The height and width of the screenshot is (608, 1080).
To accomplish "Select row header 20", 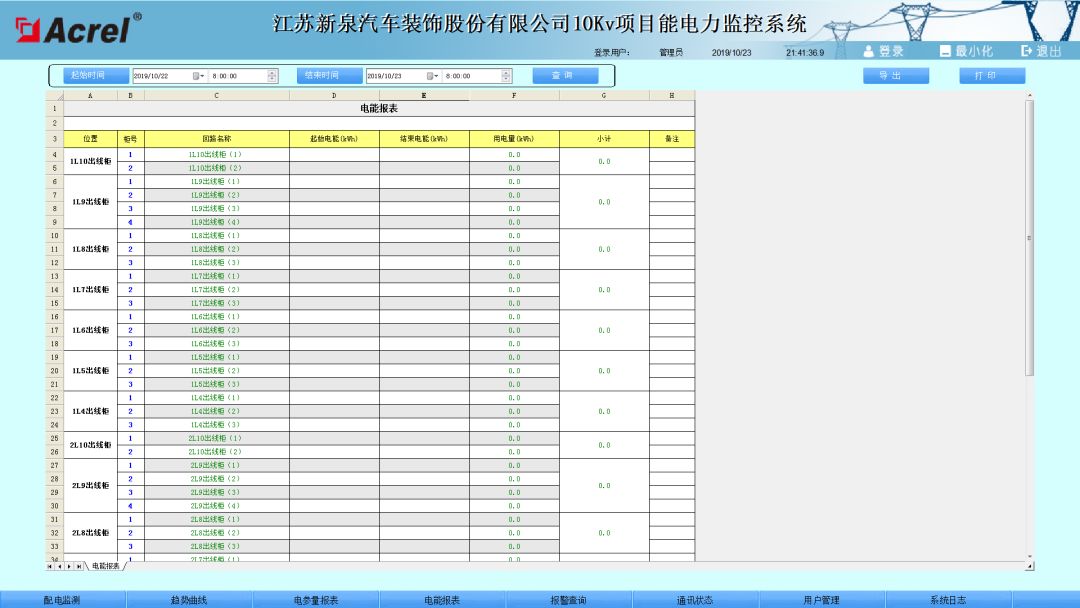I will point(54,370).
